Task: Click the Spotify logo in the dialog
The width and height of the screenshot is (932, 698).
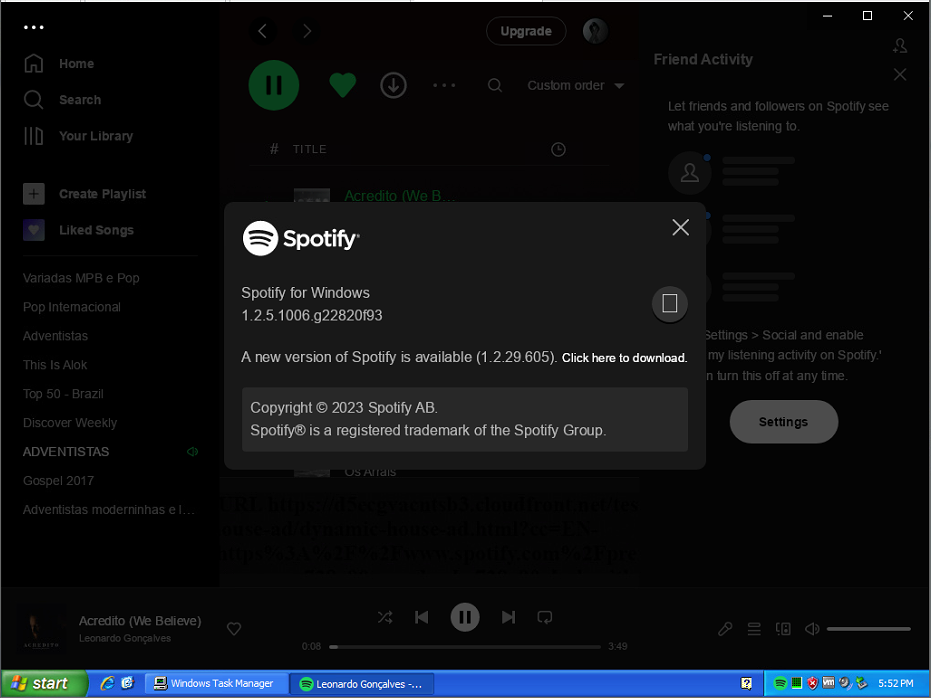Action: click(x=301, y=238)
